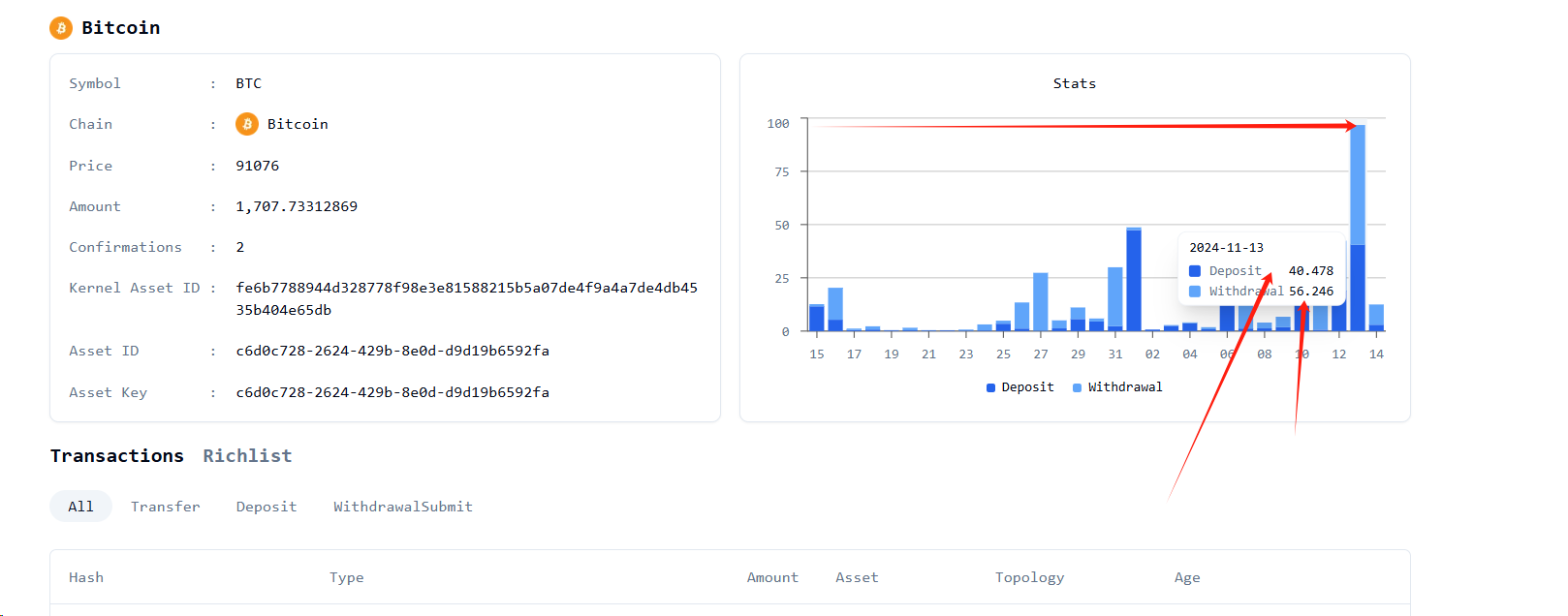Click the Bitcoin chain icon in the Chain row
The width and height of the screenshot is (1568, 616).
pos(247,124)
